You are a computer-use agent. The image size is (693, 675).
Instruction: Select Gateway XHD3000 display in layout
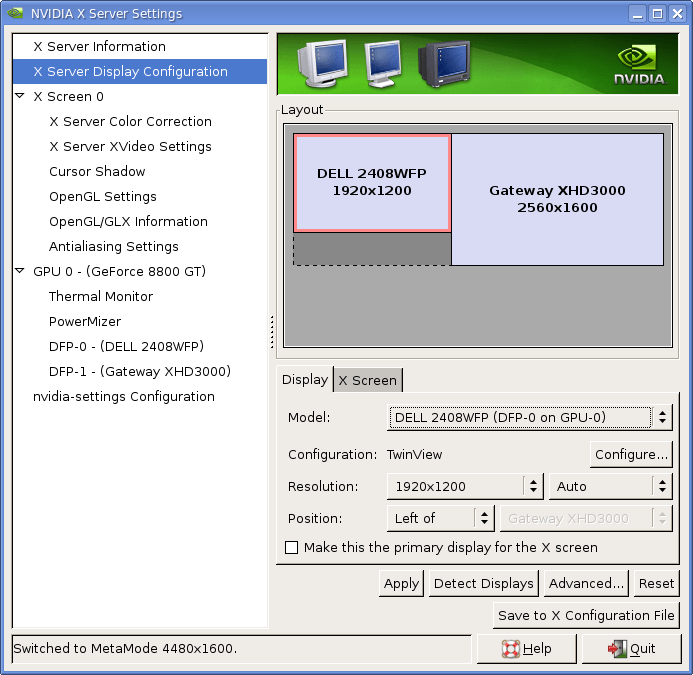(557, 199)
